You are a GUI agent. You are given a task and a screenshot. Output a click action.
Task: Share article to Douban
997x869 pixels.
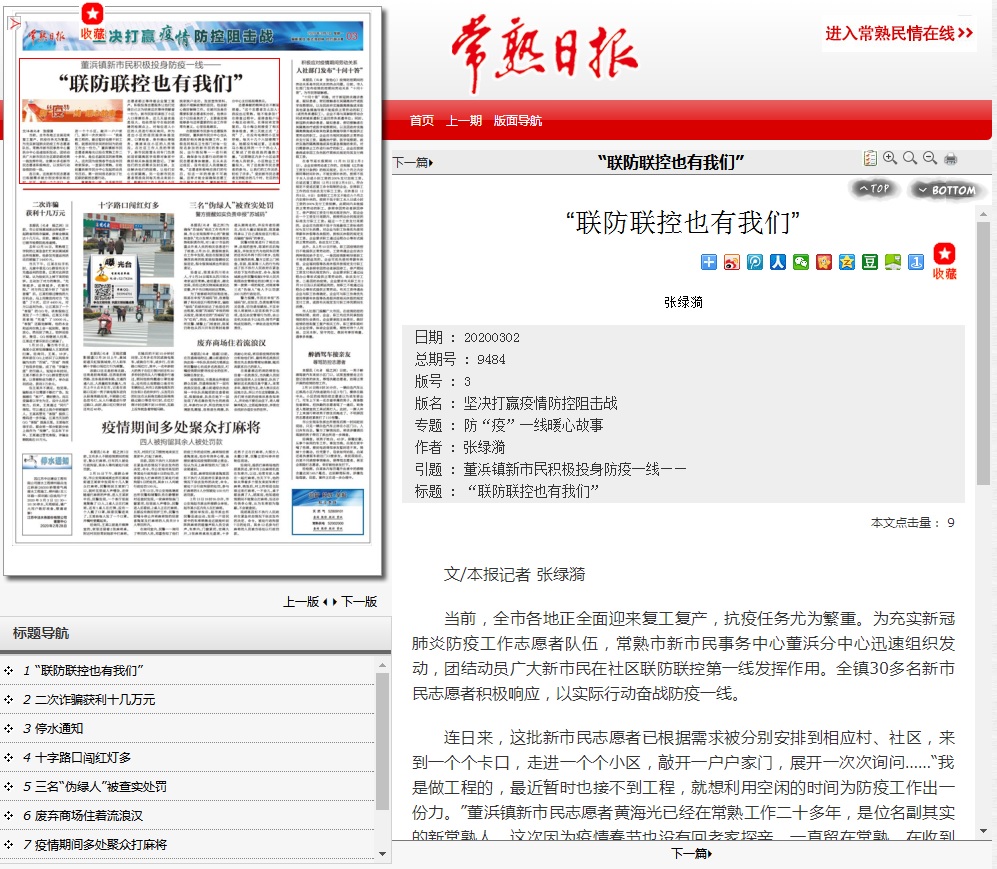click(x=870, y=262)
